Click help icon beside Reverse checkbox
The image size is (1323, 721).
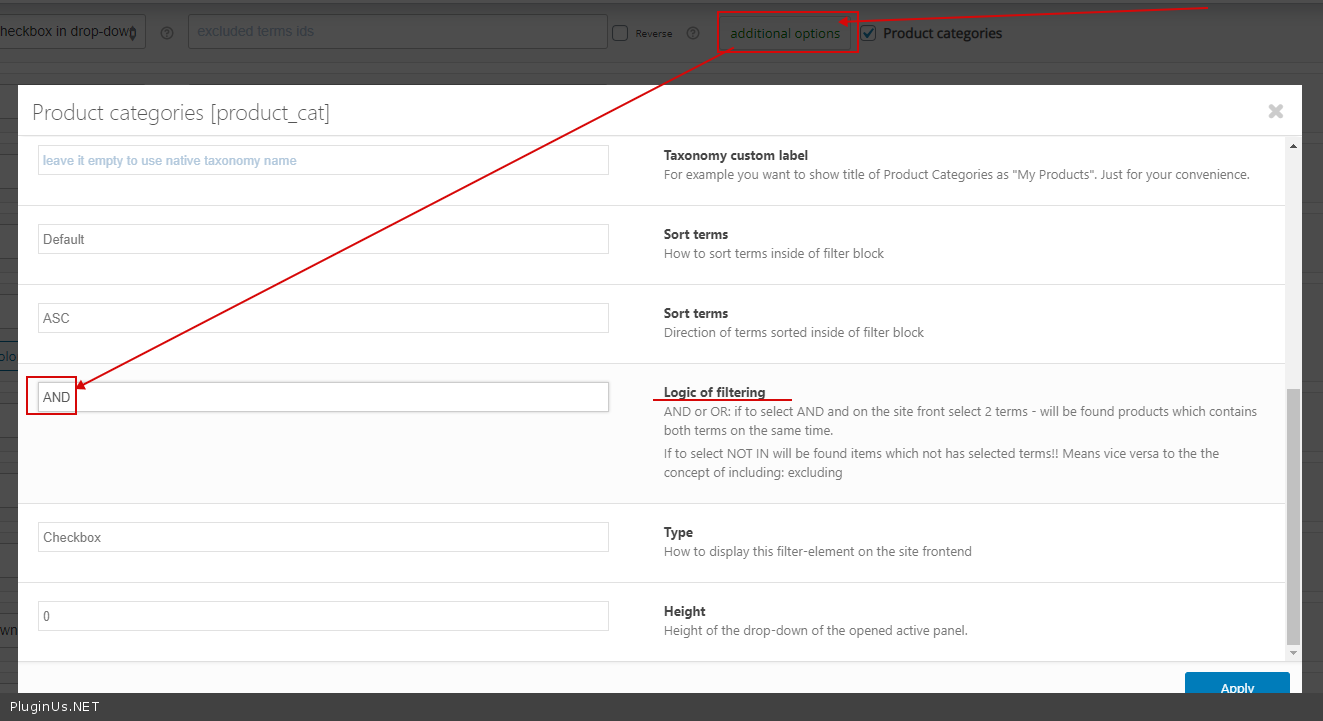[693, 33]
